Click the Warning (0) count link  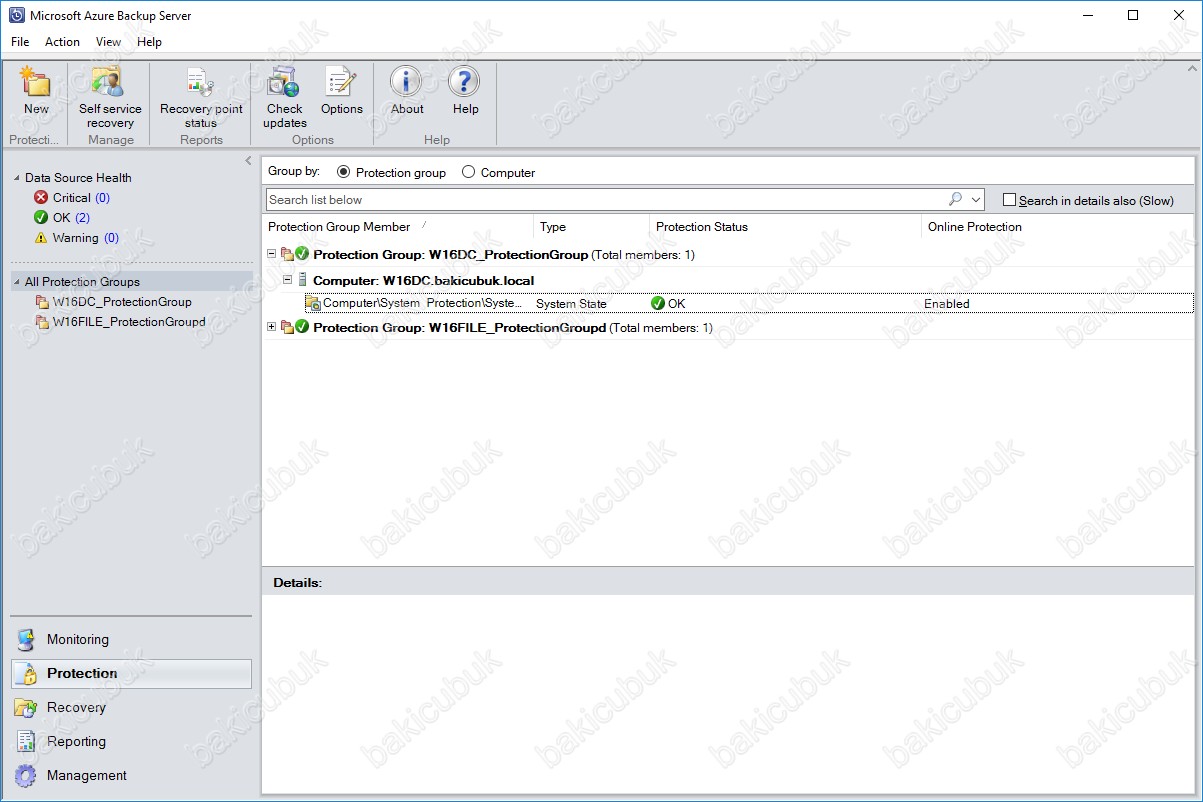111,238
